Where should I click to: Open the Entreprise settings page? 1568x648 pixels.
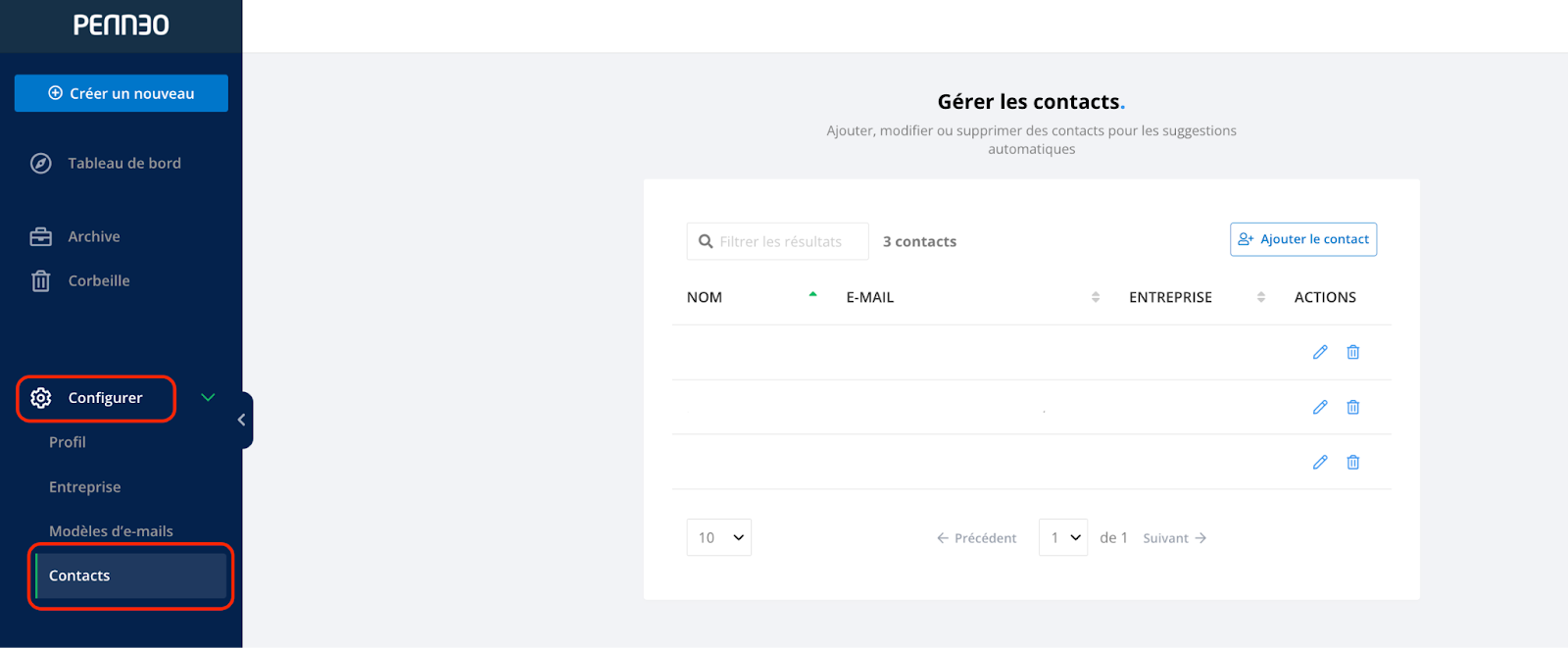point(85,487)
